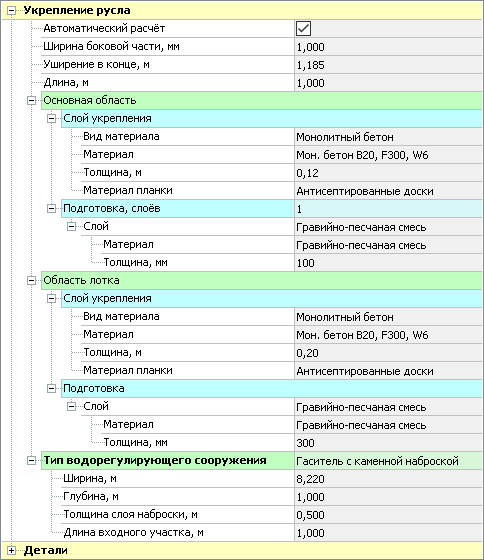Edit Подготовка, слоёв count value 1

click(388, 209)
